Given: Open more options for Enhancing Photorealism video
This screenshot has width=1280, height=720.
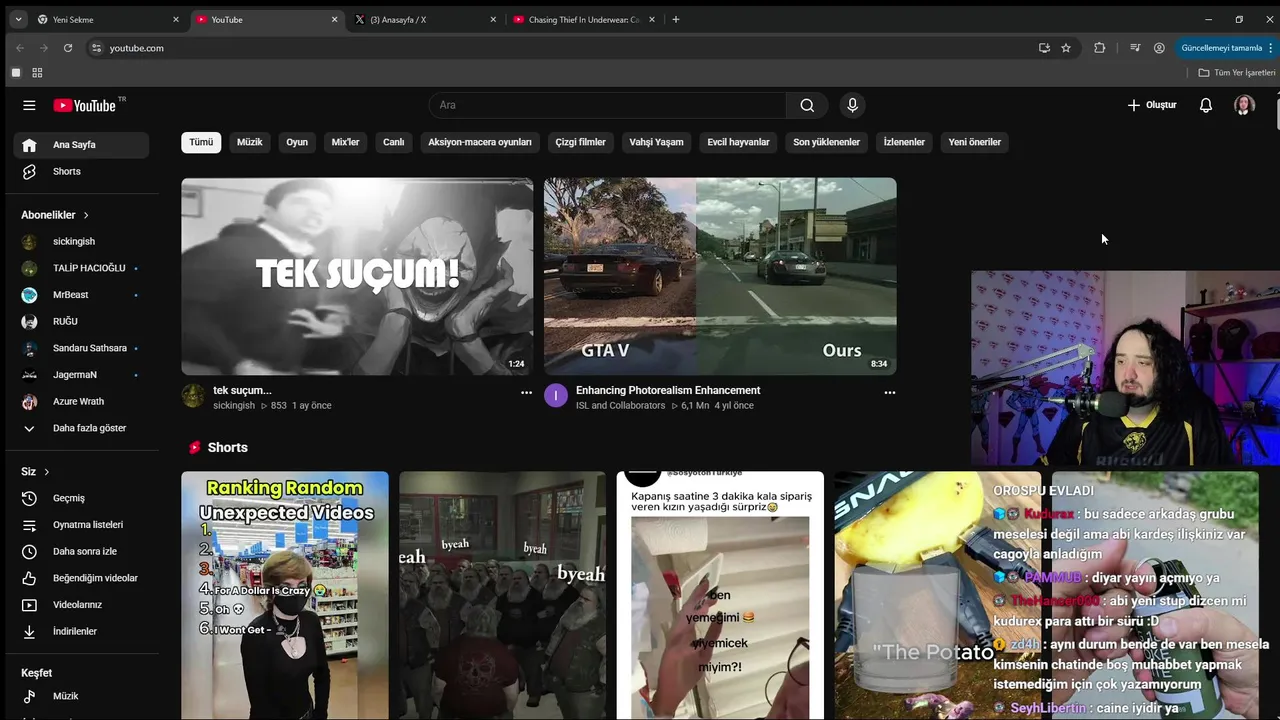Looking at the screenshot, I should 889,393.
